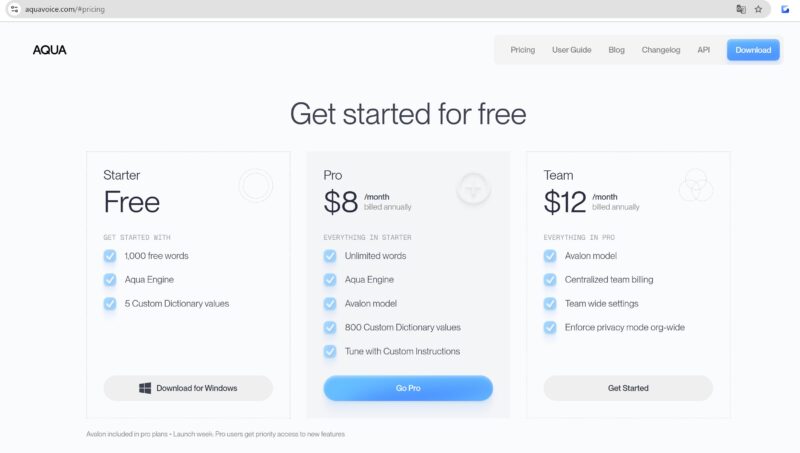Go to the Changelog page
This screenshot has height=453, width=800.
tap(661, 50)
